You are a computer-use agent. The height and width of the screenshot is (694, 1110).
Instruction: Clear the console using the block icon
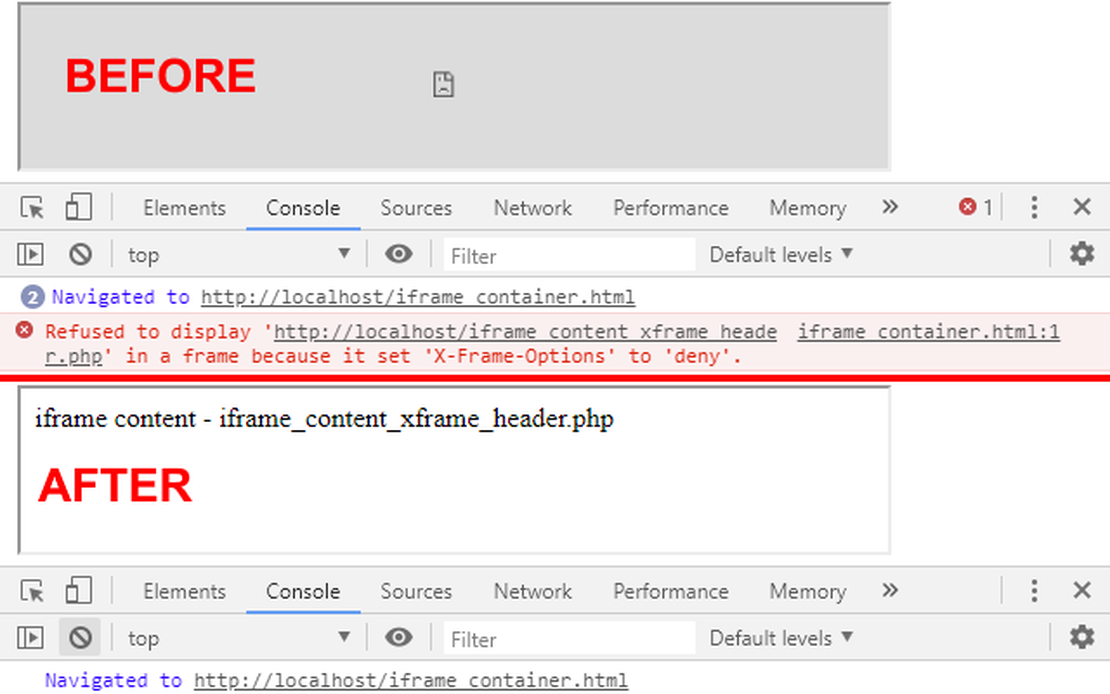(81, 254)
